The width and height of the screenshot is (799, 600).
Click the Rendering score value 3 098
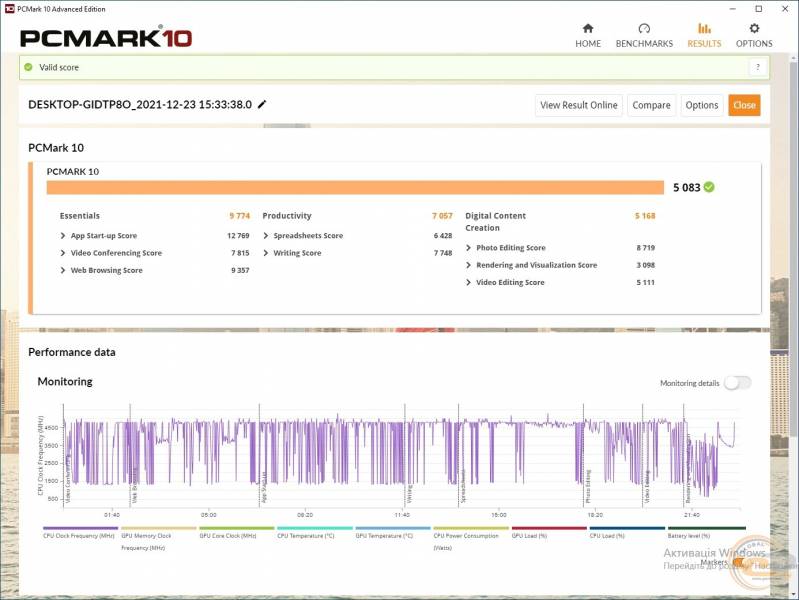(x=645, y=265)
